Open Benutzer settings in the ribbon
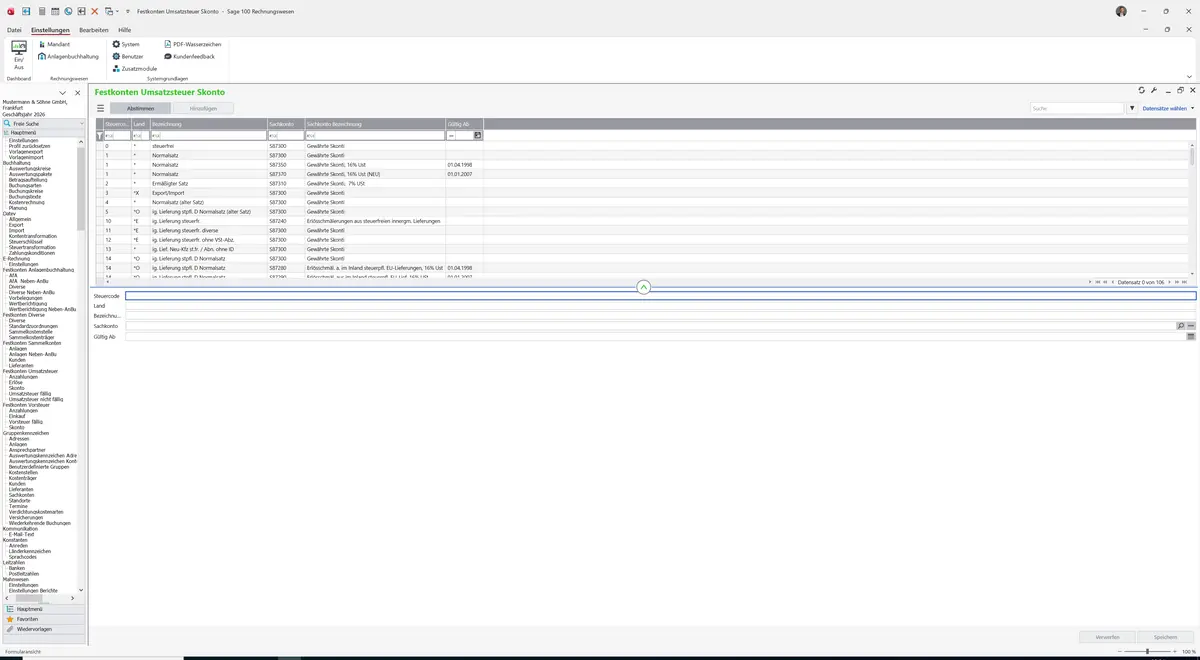The width and height of the screenshot is (1200, 660). pos(128,56)
